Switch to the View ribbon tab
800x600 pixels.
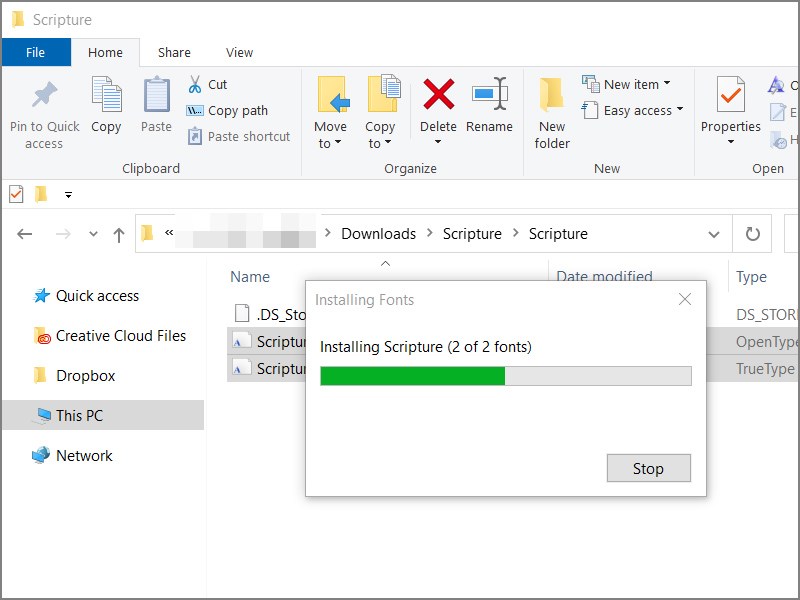pyautogui.click(x=239, y=53)
